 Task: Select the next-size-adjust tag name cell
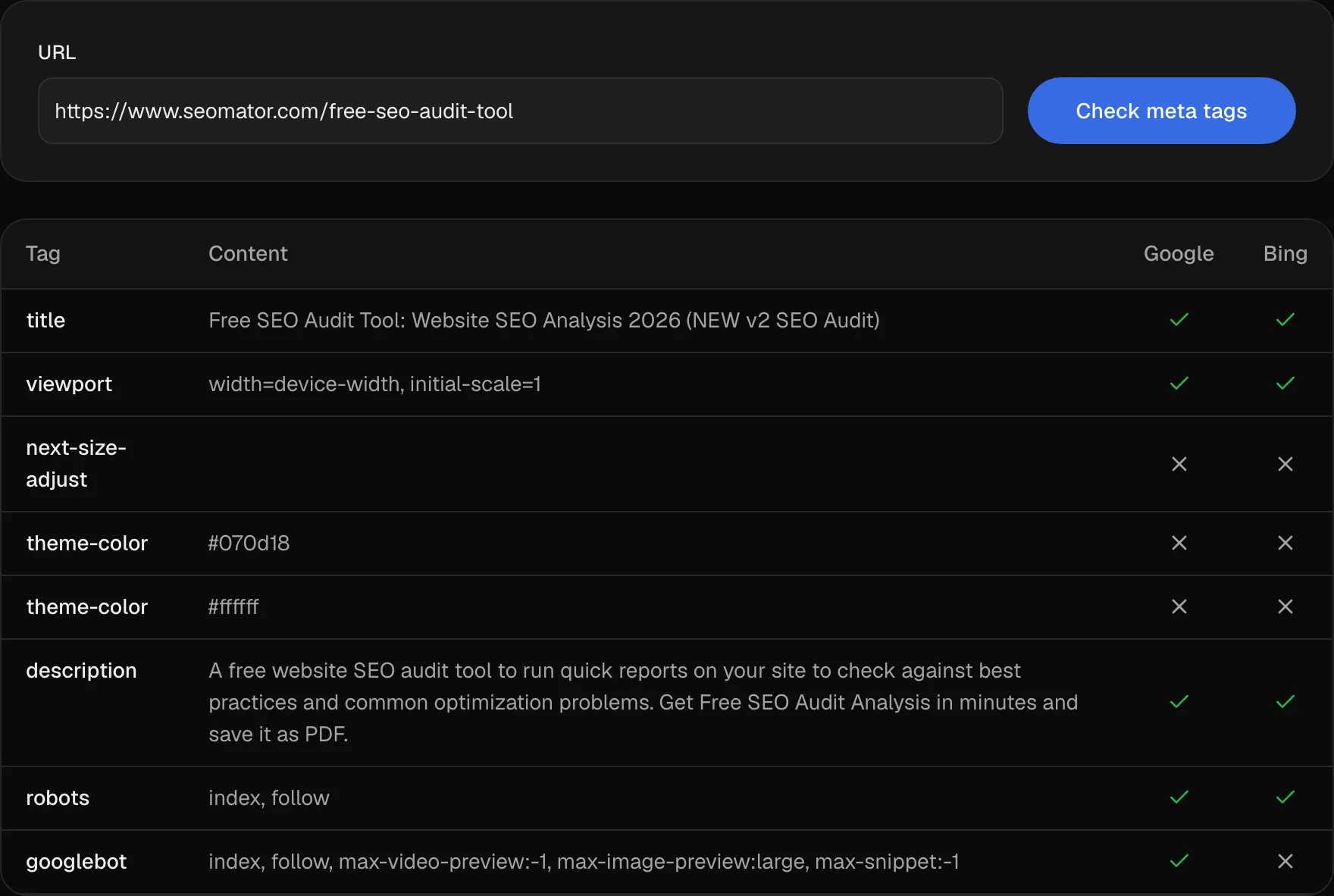(76, 464)
